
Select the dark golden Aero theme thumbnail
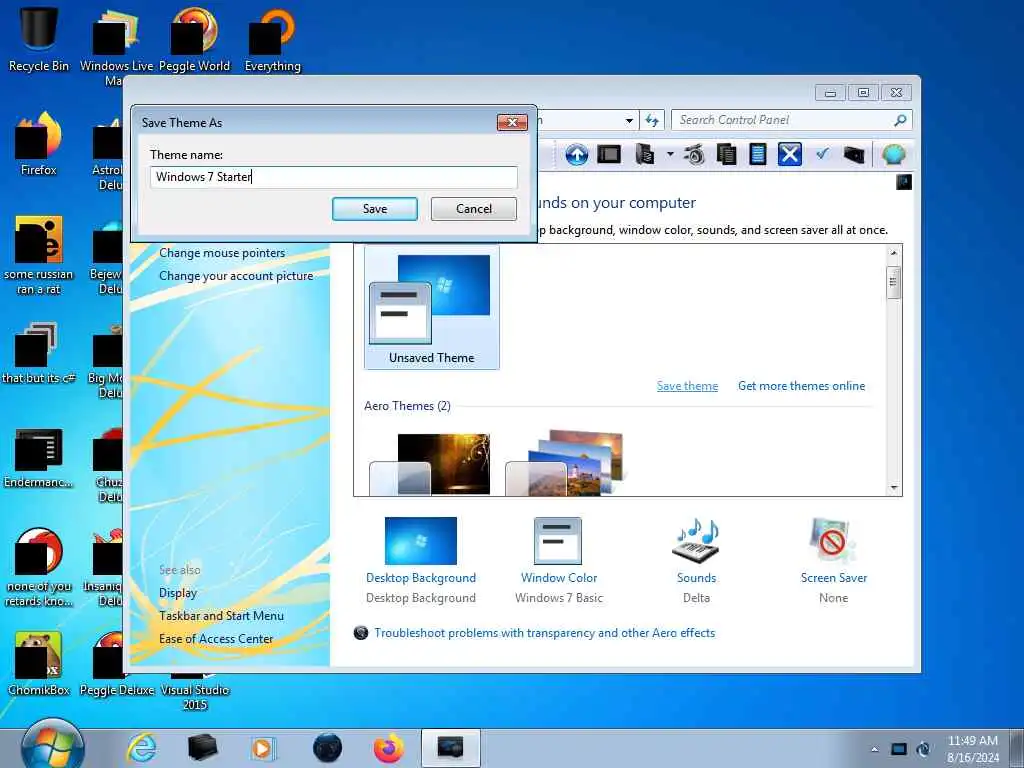(430, 464)
